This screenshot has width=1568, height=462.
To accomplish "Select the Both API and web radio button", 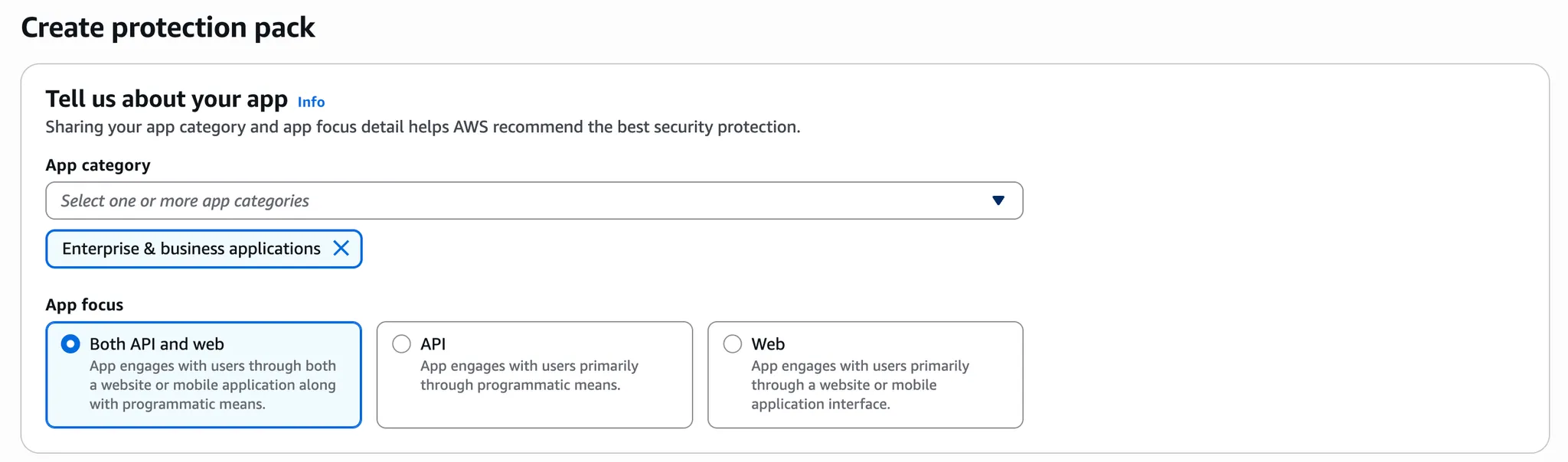I will (70, 344).
